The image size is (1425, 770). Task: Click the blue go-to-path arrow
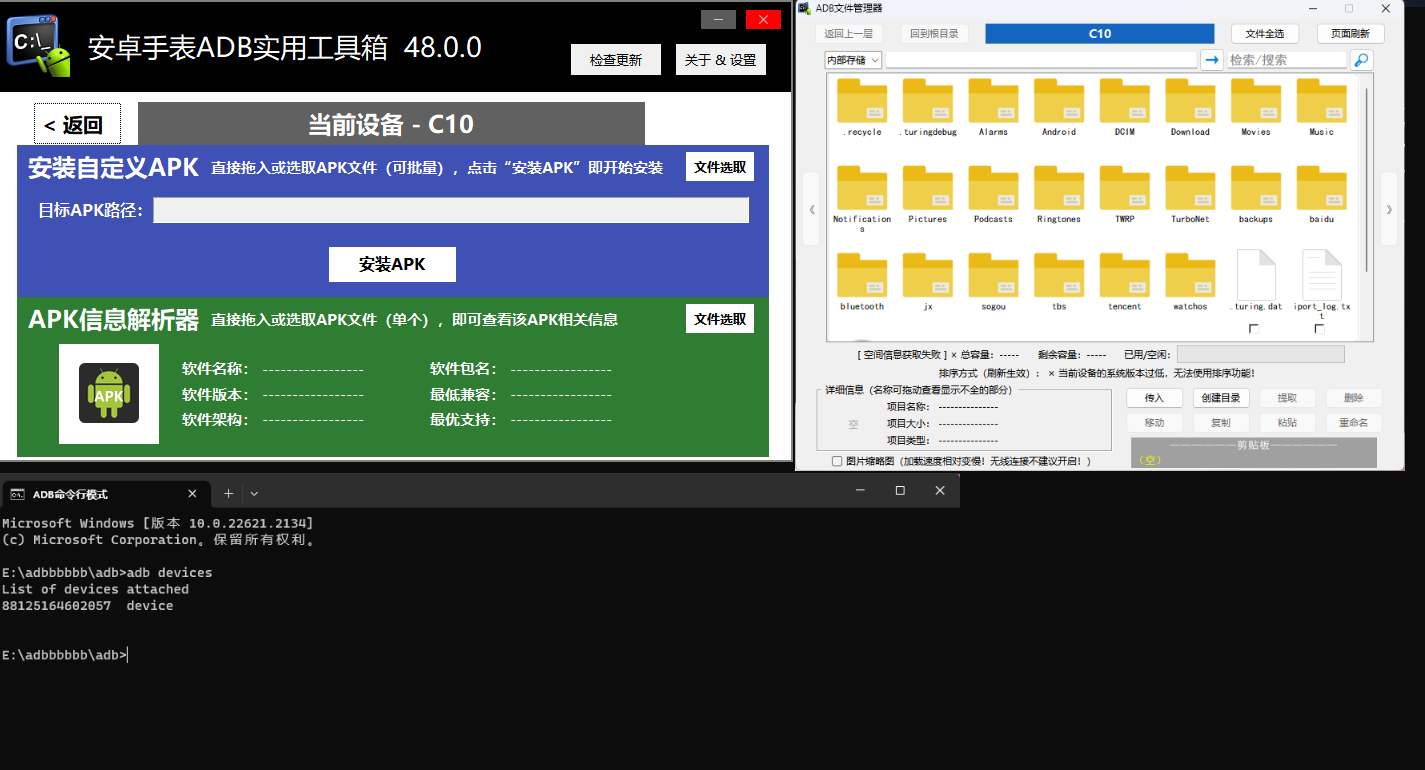(1212, 60)
